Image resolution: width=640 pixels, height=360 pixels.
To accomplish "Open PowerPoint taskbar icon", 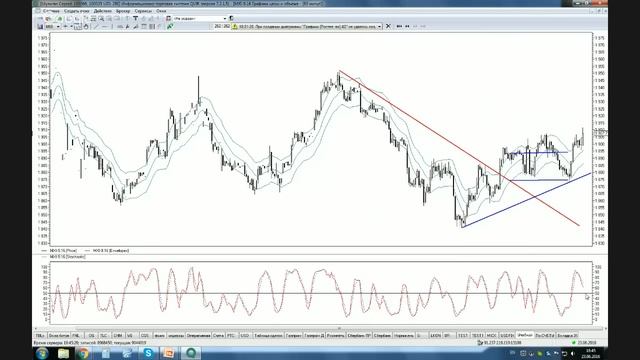I will [x=169, y=353].
